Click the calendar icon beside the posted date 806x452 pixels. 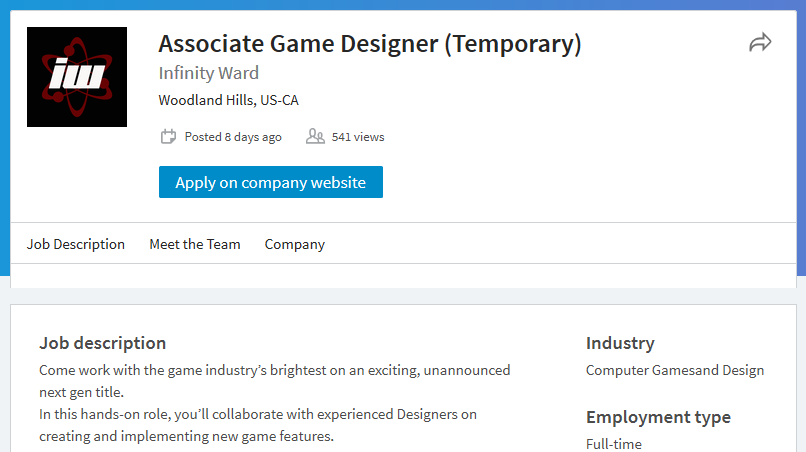pyautogui.click(x=168, y=136)
